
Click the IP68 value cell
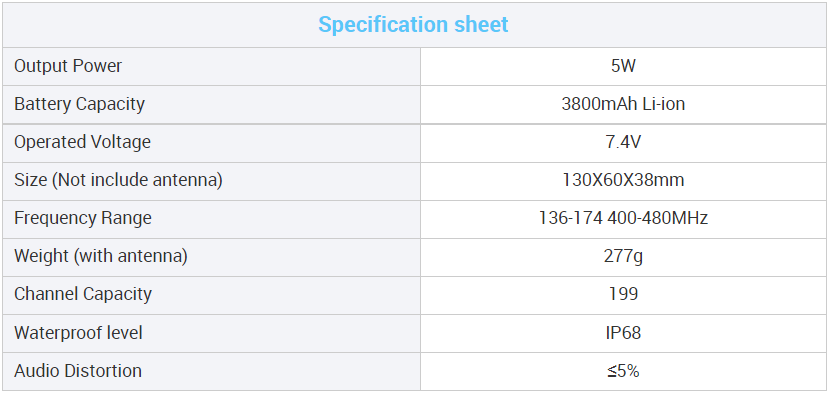coord(623,334)
